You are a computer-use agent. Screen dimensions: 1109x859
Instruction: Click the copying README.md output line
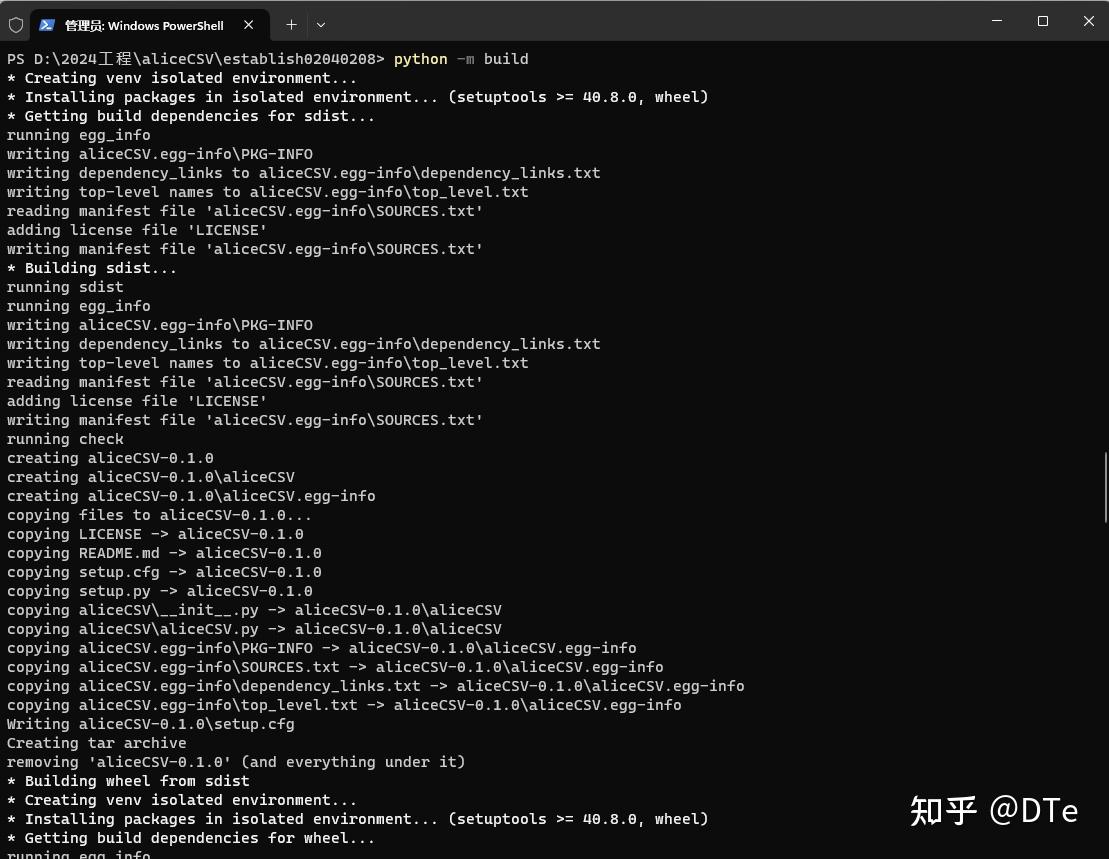click(x=160, y=553)
